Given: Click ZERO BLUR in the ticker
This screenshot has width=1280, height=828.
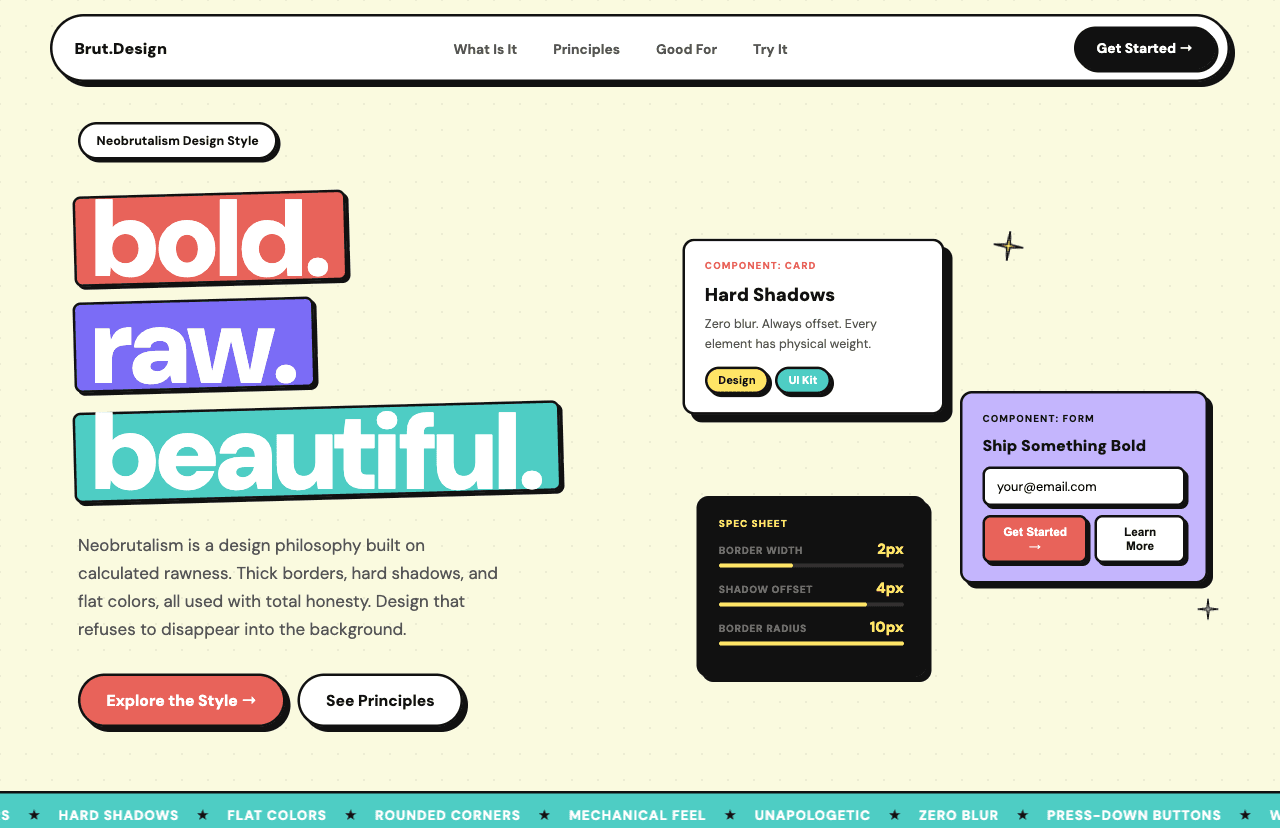Looking at the screenshot, I should pos(958,815).
